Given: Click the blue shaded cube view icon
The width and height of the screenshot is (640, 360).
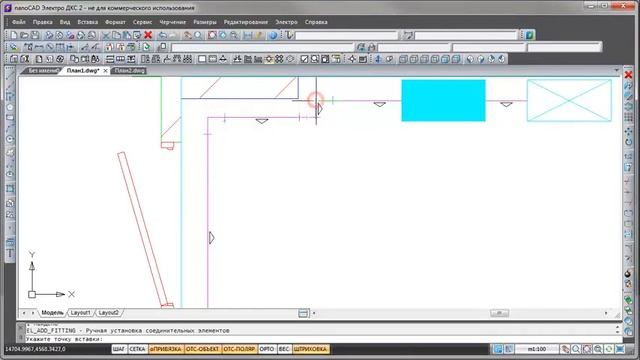Looking at the screenshot, I should click(446, 59).
